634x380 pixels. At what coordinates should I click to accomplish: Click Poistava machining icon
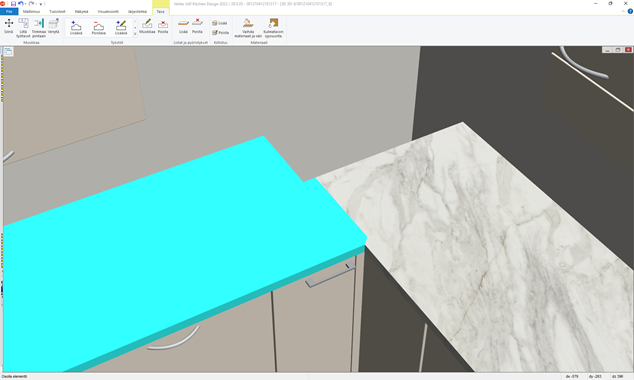pyautogui.click(x=99, y=27)
